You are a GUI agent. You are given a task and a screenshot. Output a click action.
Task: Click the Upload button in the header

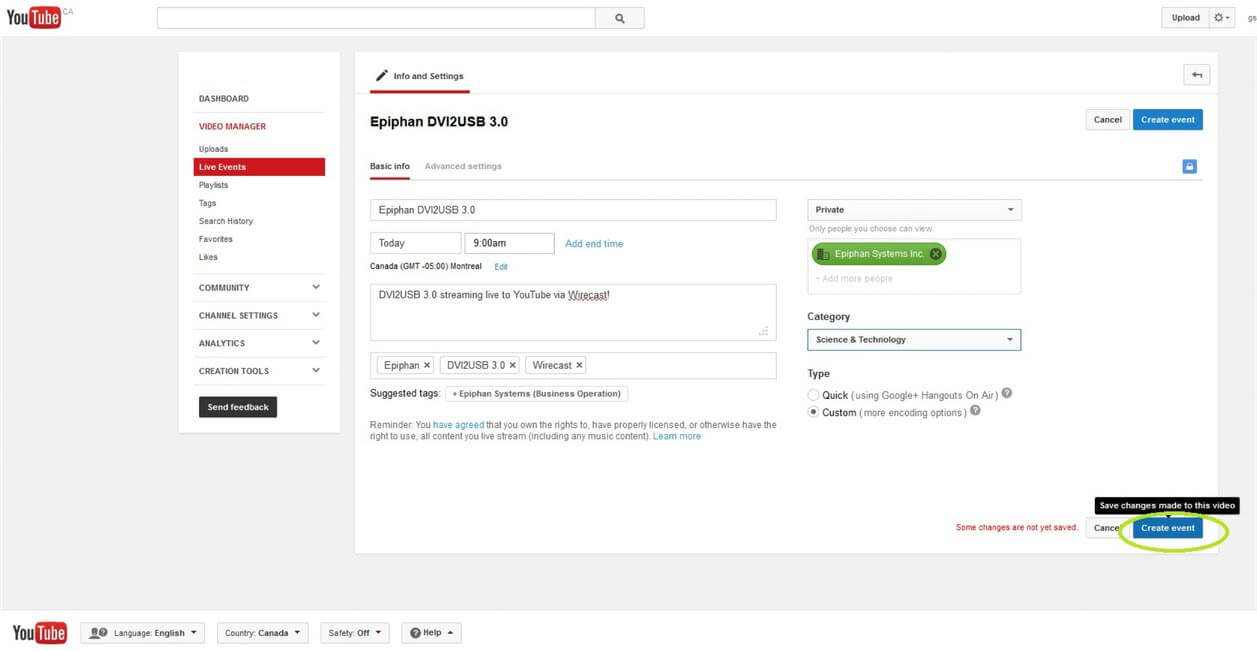click(1185, 18)
